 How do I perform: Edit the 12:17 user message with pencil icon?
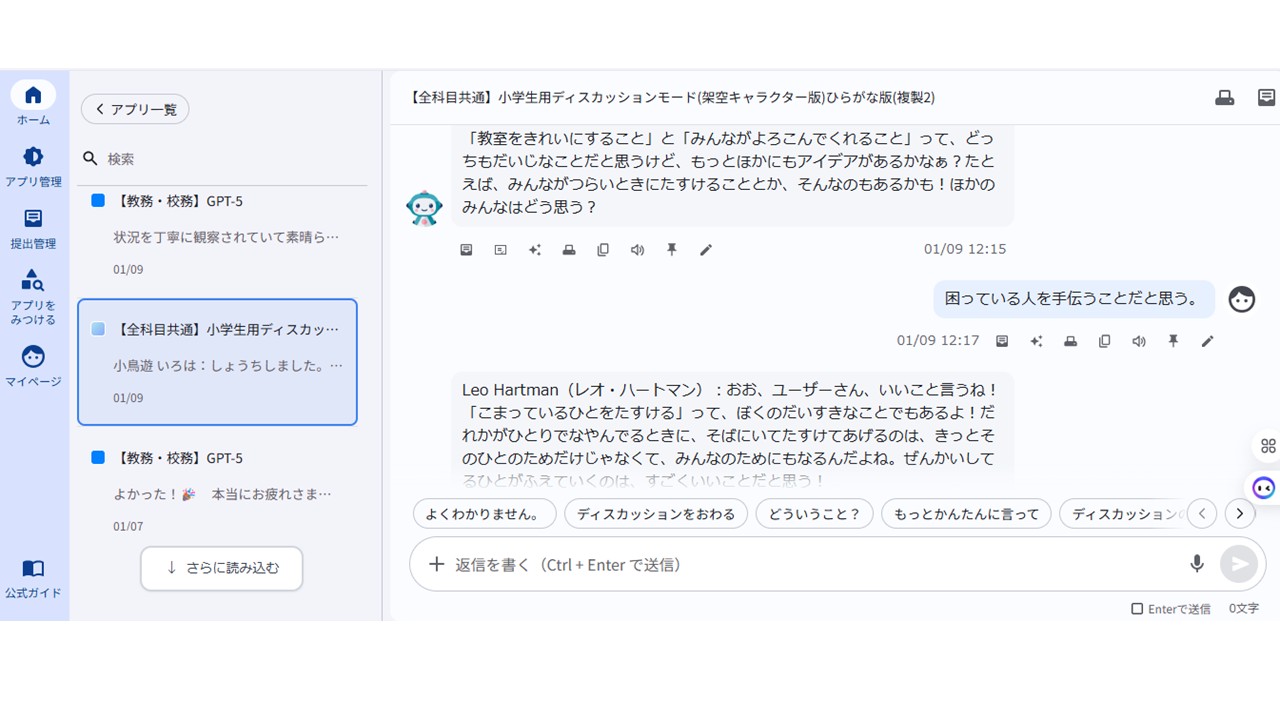tap(1207, 341)
